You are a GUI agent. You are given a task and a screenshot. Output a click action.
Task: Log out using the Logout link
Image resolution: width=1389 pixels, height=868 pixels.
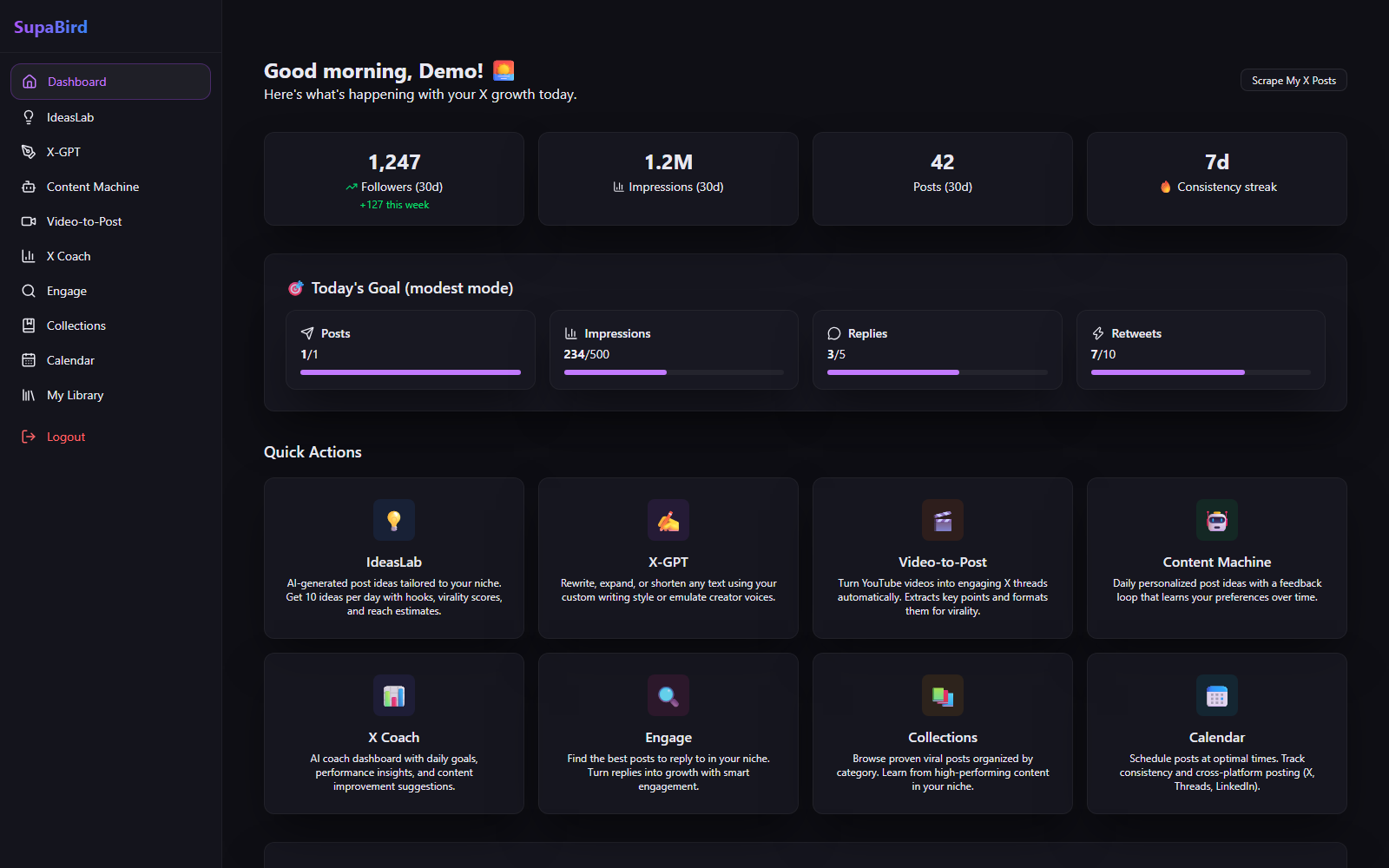click(110, 437)
